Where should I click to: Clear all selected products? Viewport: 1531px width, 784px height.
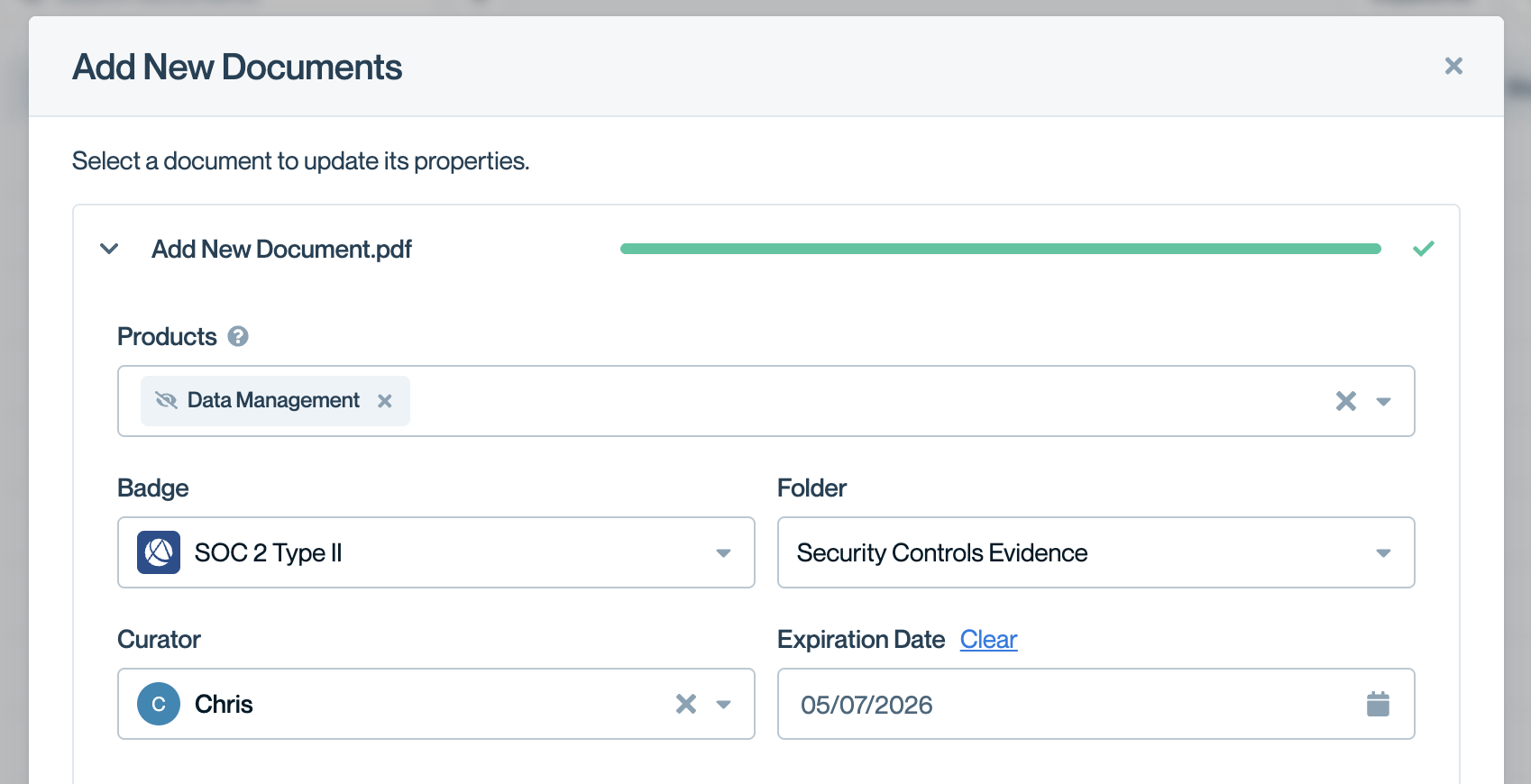tap(1345, 401)
